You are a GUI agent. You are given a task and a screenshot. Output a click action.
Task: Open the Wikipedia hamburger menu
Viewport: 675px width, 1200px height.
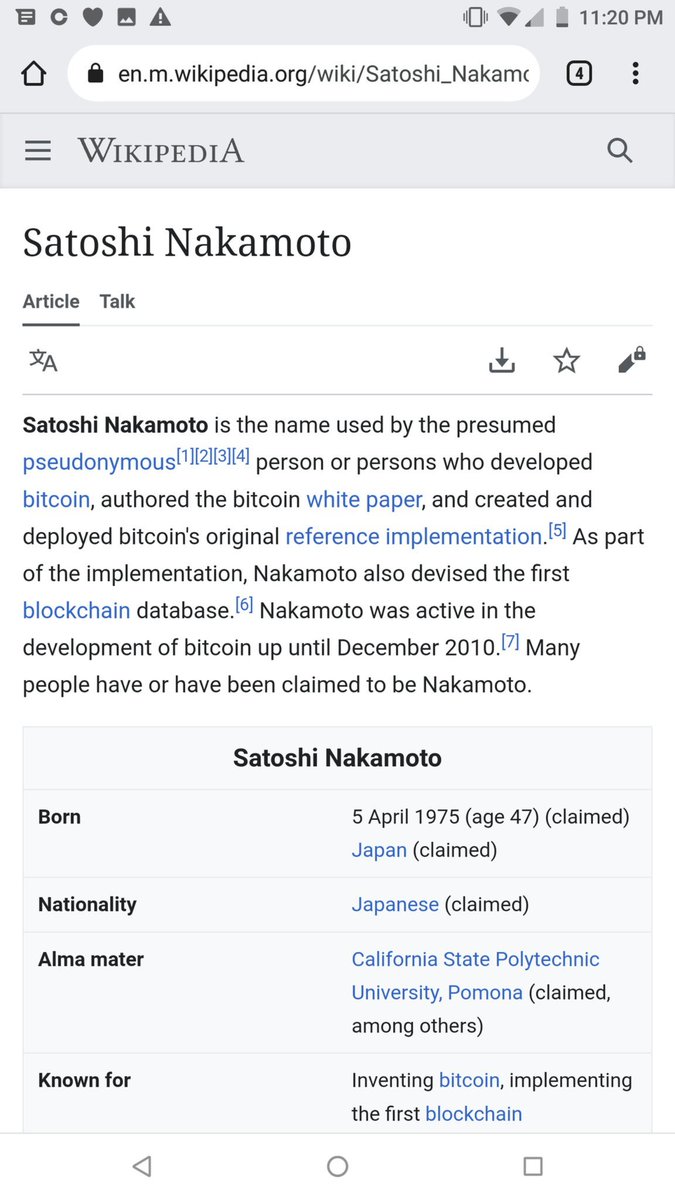[38, 151]
